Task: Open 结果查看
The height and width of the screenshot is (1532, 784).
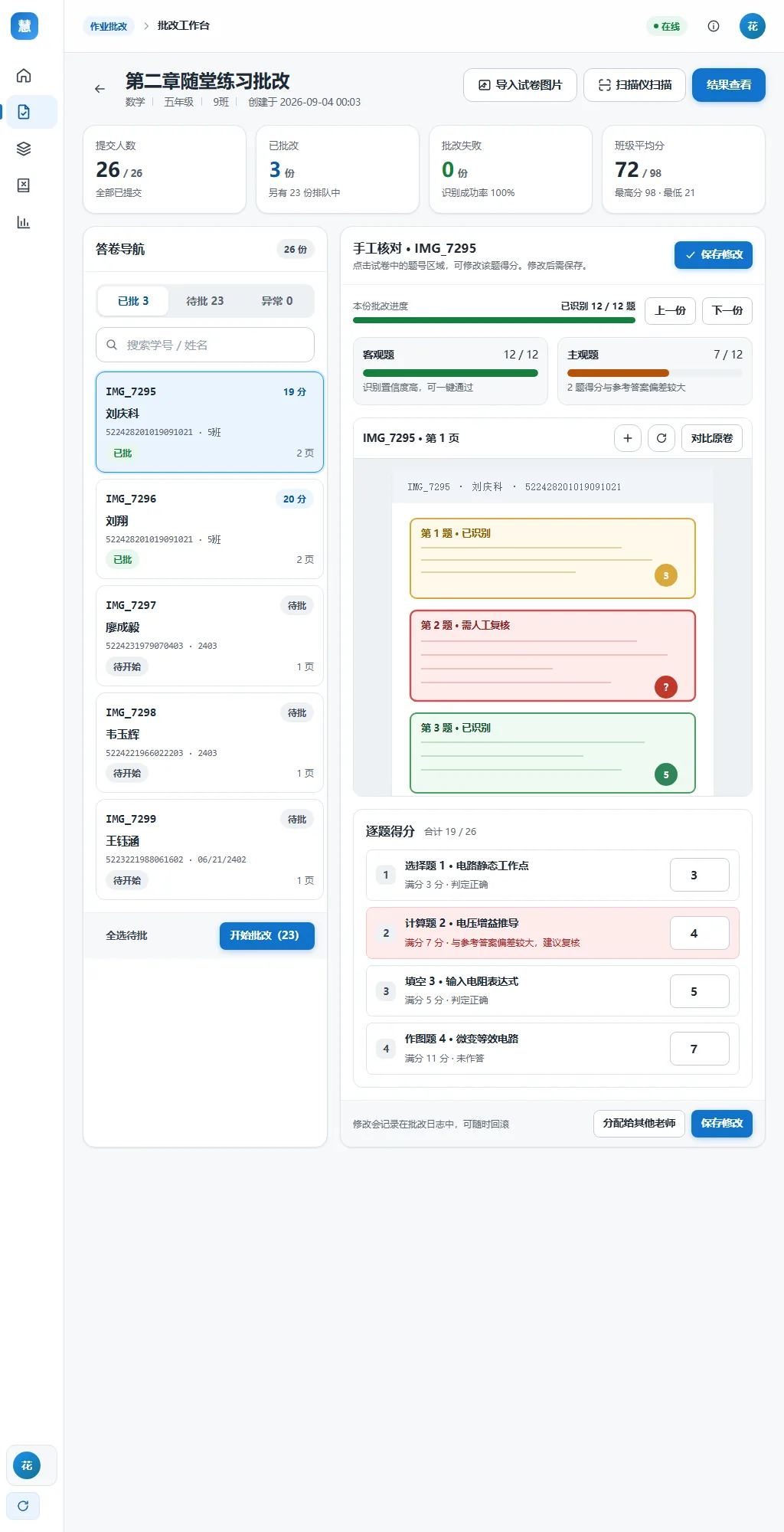Action: tap(729, 85)
